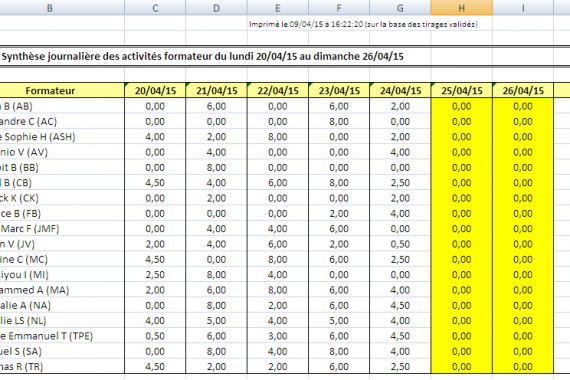570x380 pixels.
Task: Select column E header
Action: coord(278,8)
